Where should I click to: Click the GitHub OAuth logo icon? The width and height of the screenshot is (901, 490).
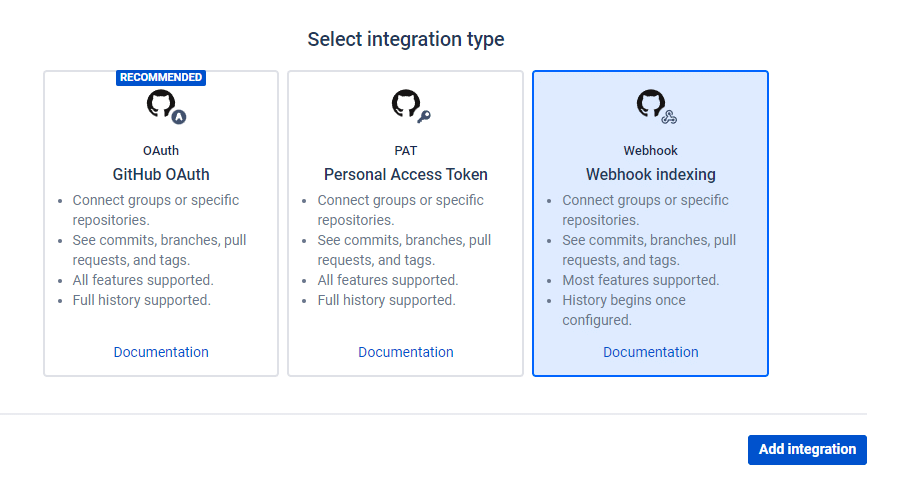point(164,105)
